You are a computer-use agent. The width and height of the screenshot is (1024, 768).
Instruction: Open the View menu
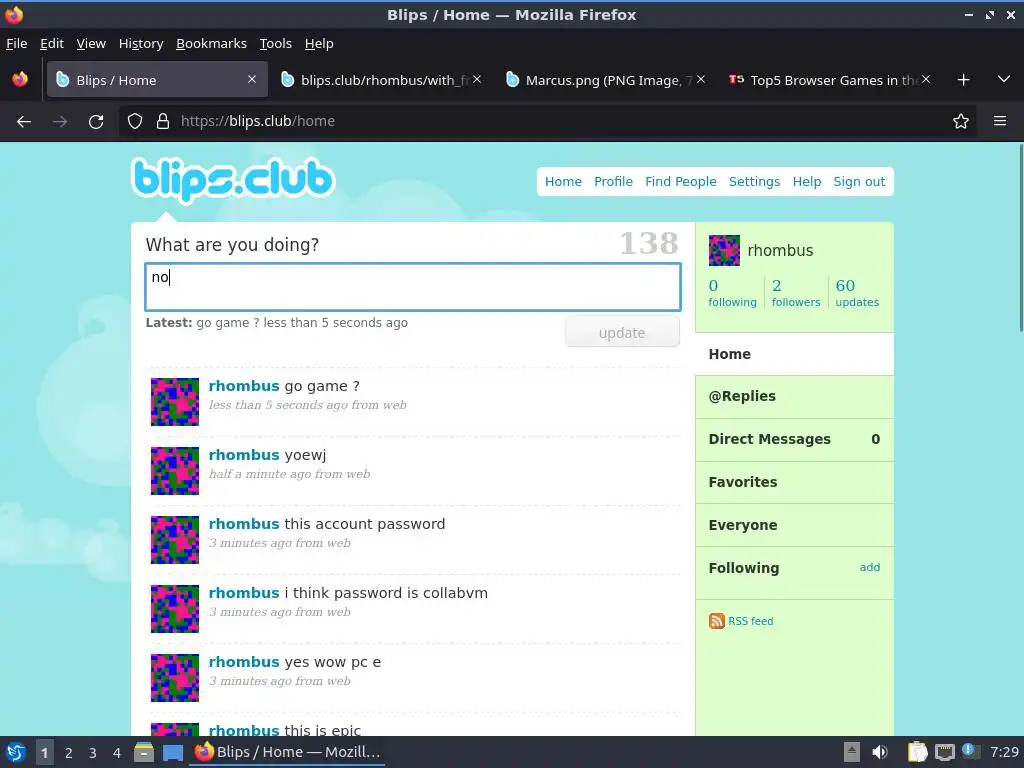pyautogui.click(x=91, y=44)
